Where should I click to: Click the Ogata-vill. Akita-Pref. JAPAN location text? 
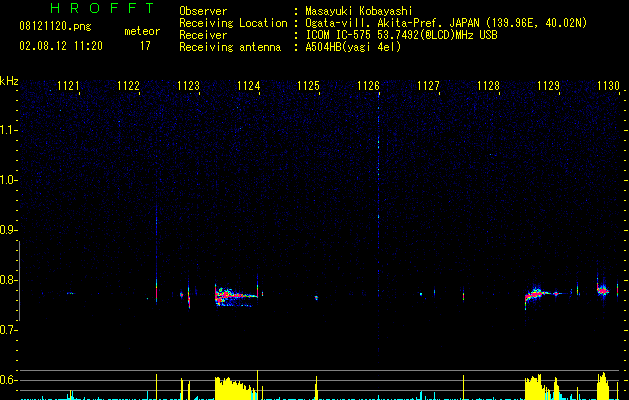(x=446, y=23)
